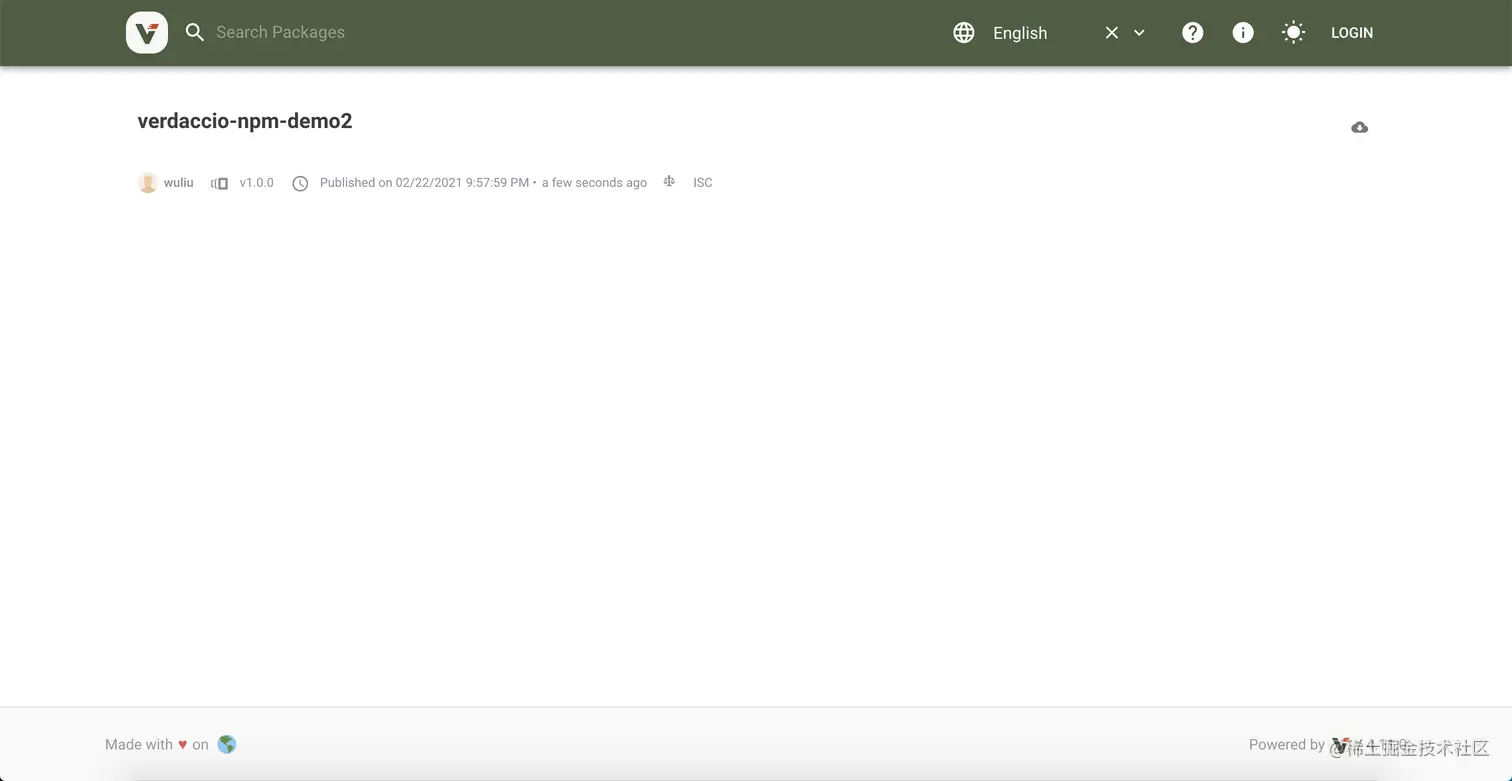Click the v1.0.0 version text
The image size is (1512, 781).
coord(256,182)
